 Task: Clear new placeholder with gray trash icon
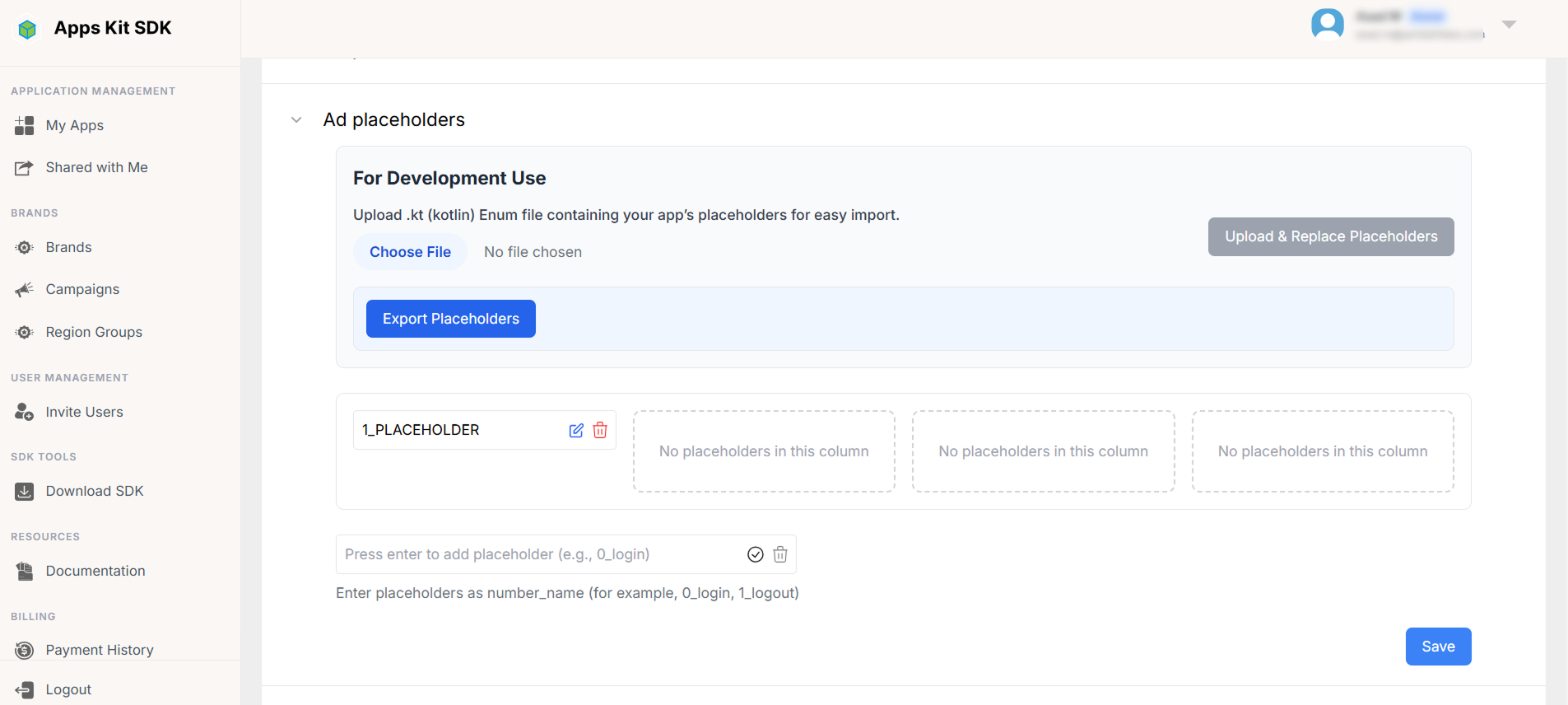point(780,554)
